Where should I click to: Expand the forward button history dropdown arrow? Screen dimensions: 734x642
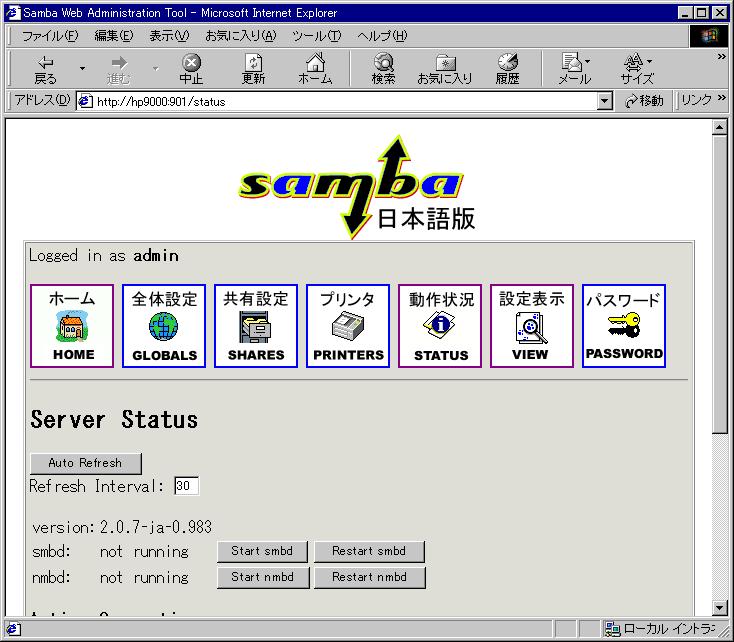155,69
